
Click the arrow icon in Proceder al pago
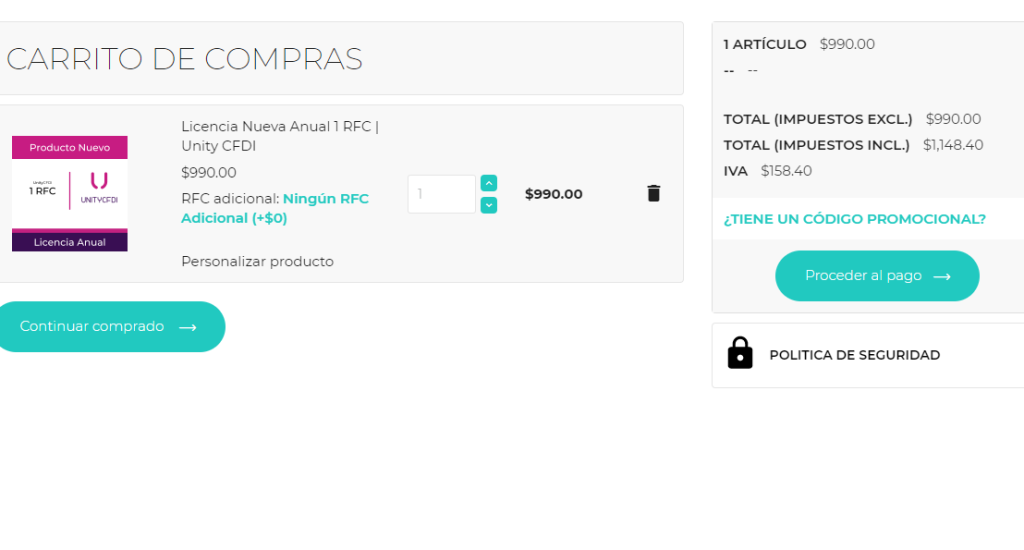(941, 276)
